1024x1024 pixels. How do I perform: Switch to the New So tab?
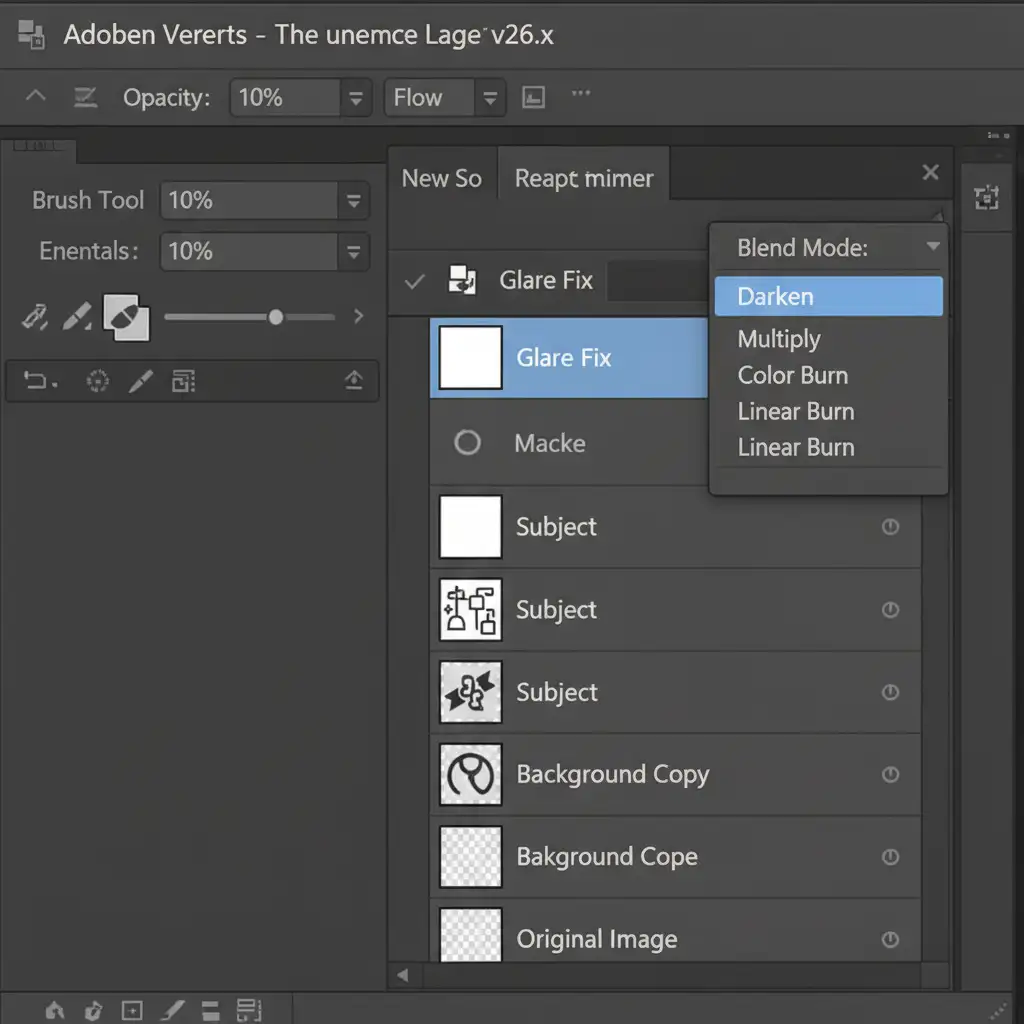pos(441,179)
